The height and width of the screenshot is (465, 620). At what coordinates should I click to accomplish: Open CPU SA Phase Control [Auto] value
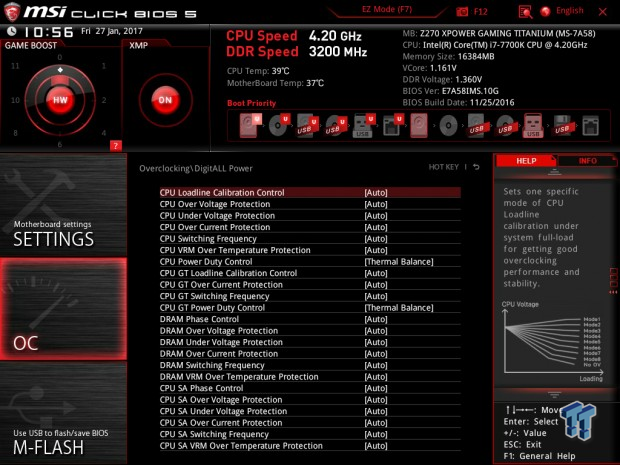coord(376,388)
